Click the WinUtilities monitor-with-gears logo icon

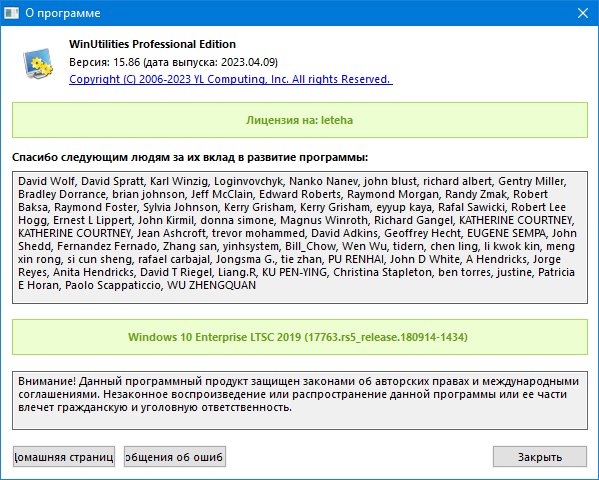(x=38, y=63)
